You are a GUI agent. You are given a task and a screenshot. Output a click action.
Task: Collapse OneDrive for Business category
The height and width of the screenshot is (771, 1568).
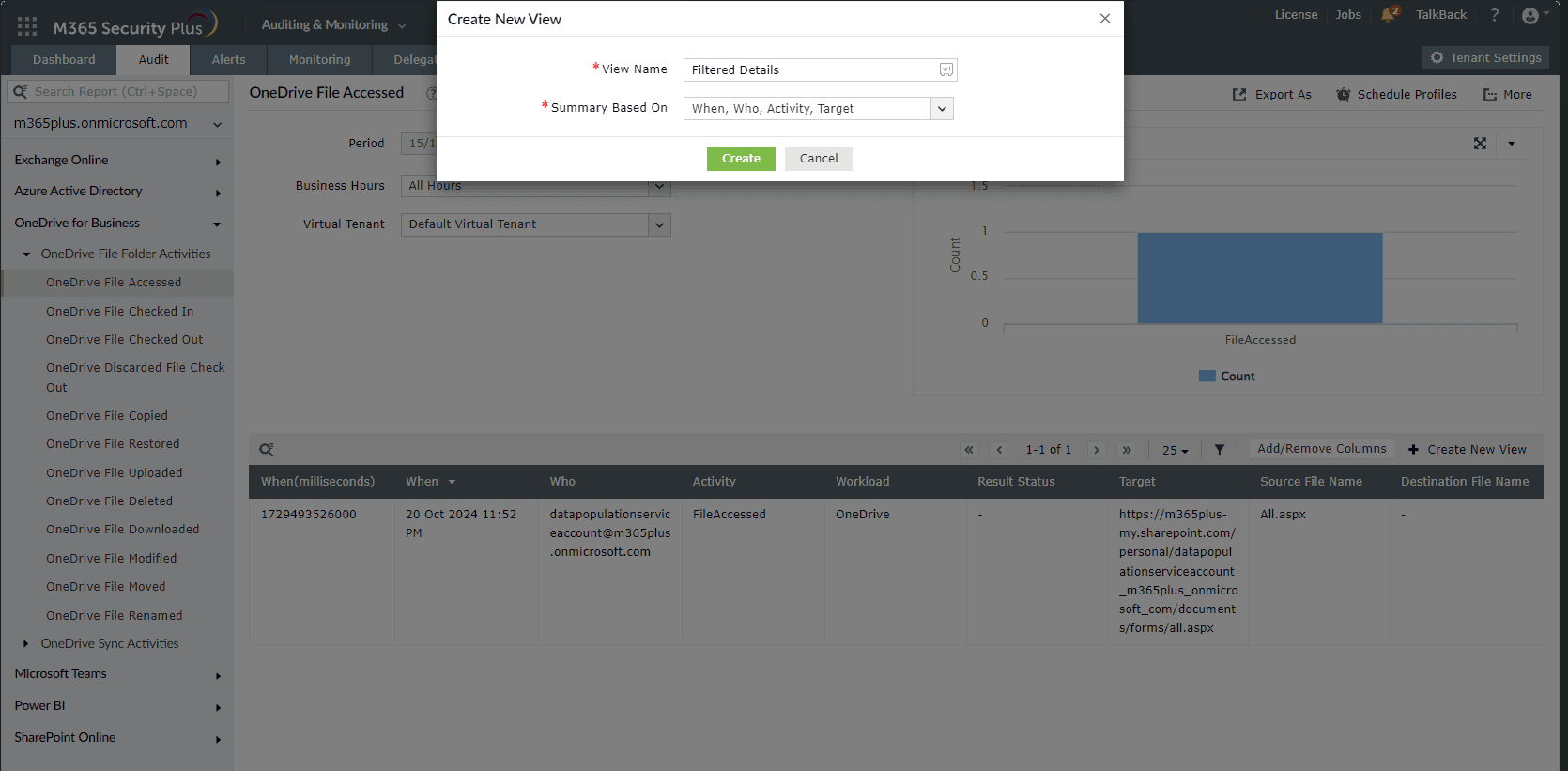[x=217, y=224]
